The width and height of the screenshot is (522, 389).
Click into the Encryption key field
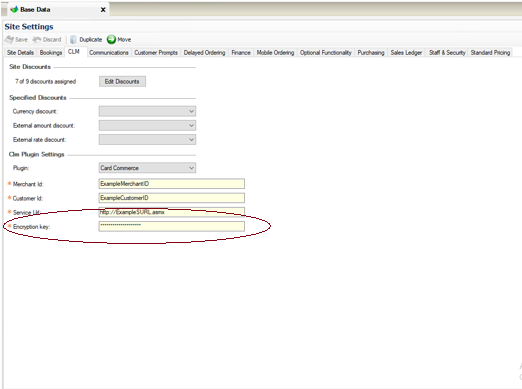click(172, 226)
